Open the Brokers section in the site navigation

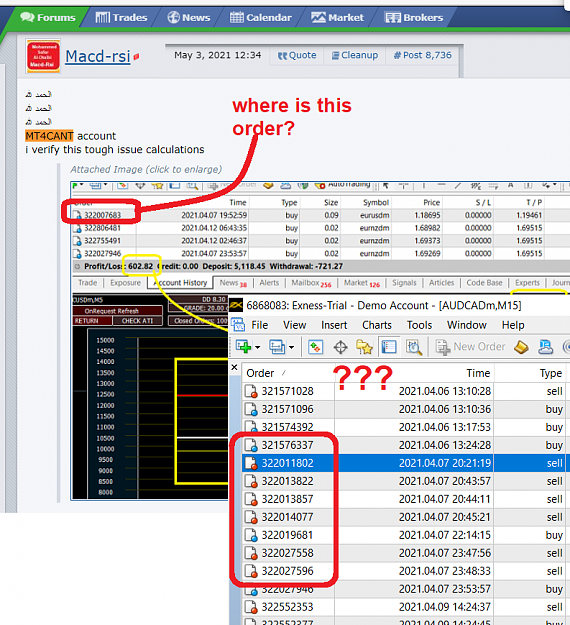click(414, 18)
